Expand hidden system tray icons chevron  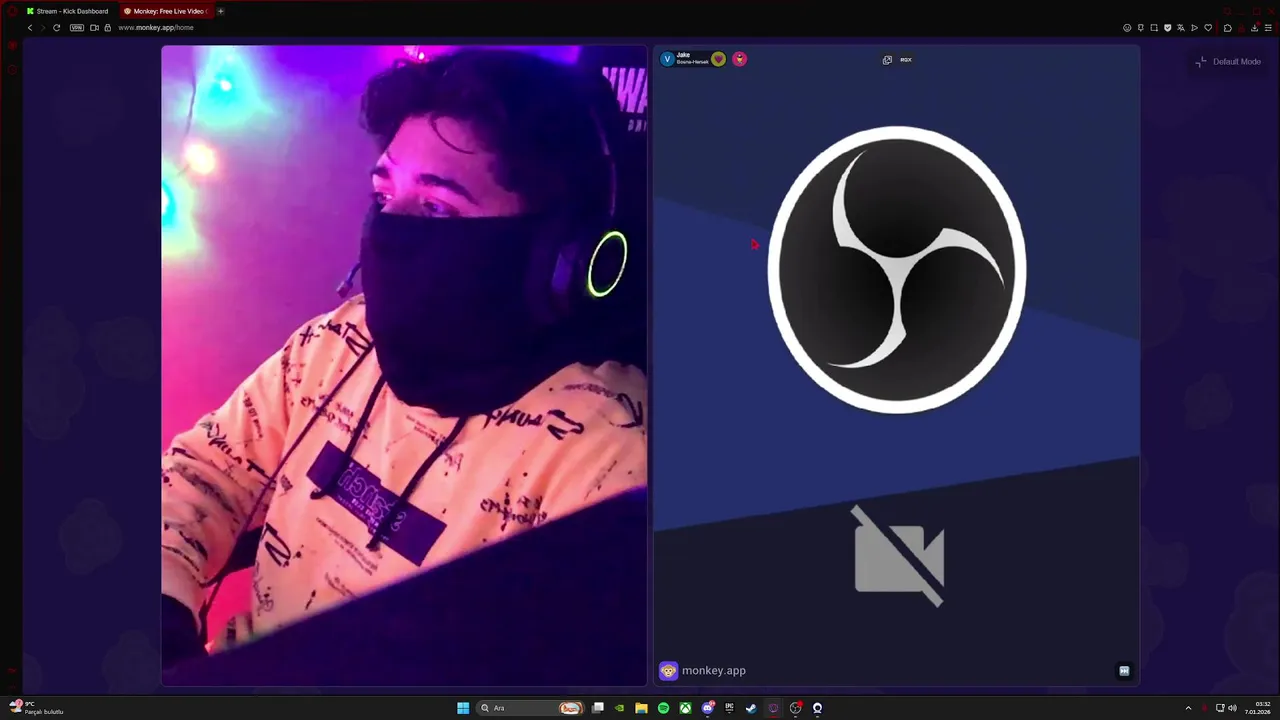1188,708
